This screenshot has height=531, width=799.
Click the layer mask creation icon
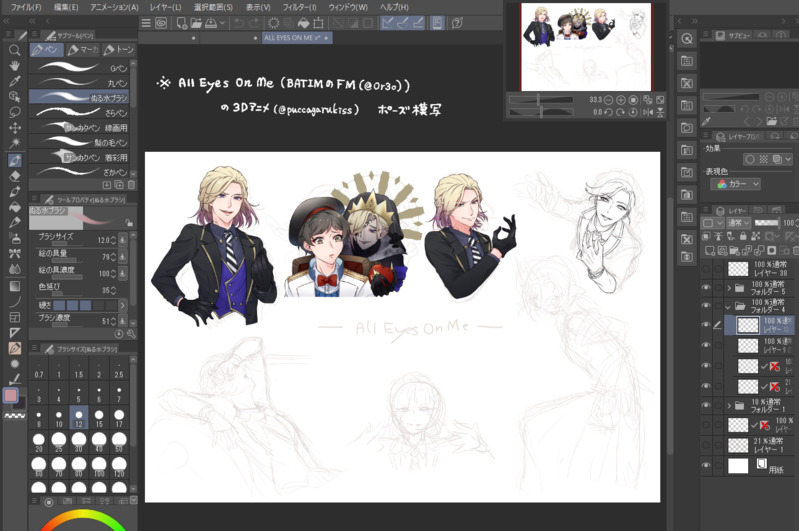(772, 250)
